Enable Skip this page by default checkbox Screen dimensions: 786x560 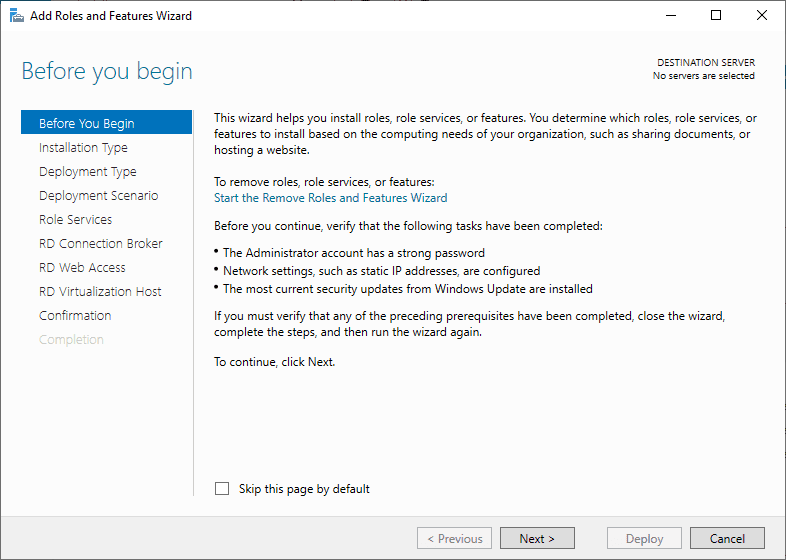pyautogui.click(x=222, y=489)
